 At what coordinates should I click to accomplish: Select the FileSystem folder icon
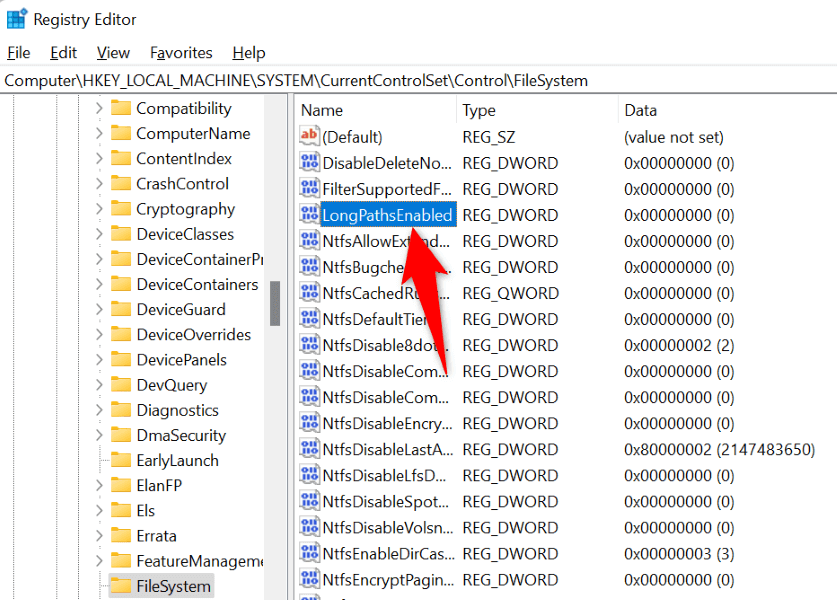tap(121, 586)
